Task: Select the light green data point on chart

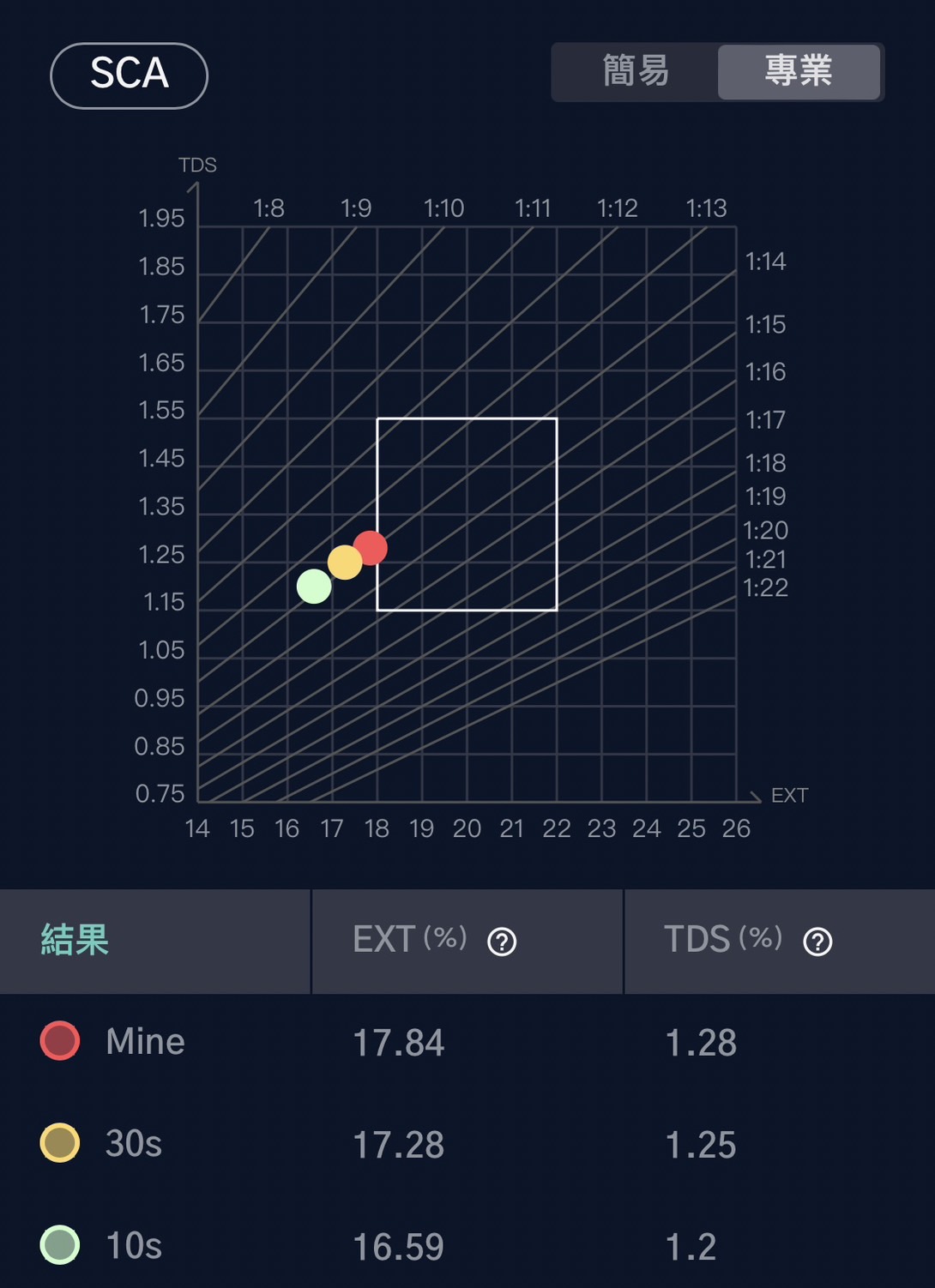Action: pos(313,587)
